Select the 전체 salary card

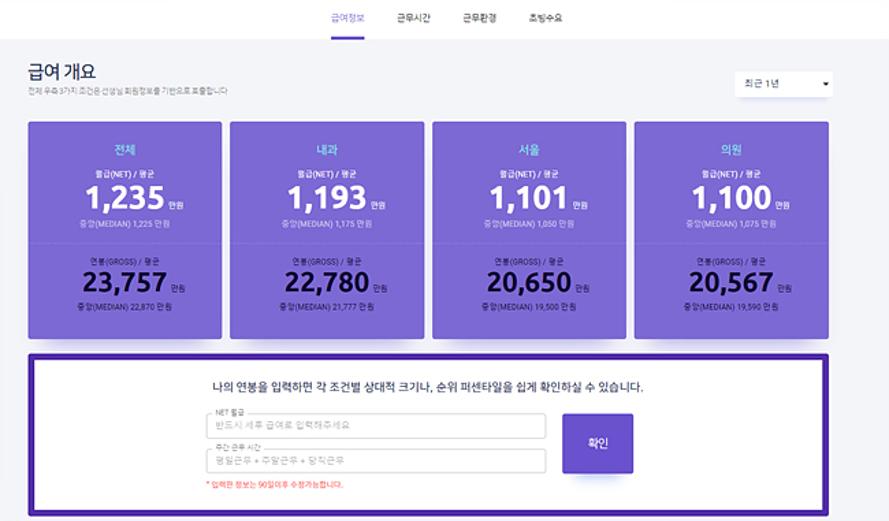pos(125,230)
